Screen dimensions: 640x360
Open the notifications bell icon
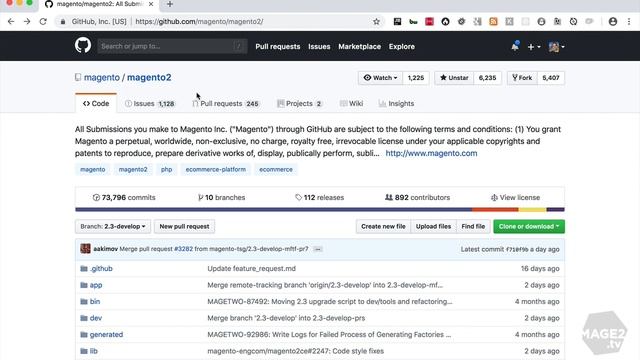pos(515,47)
